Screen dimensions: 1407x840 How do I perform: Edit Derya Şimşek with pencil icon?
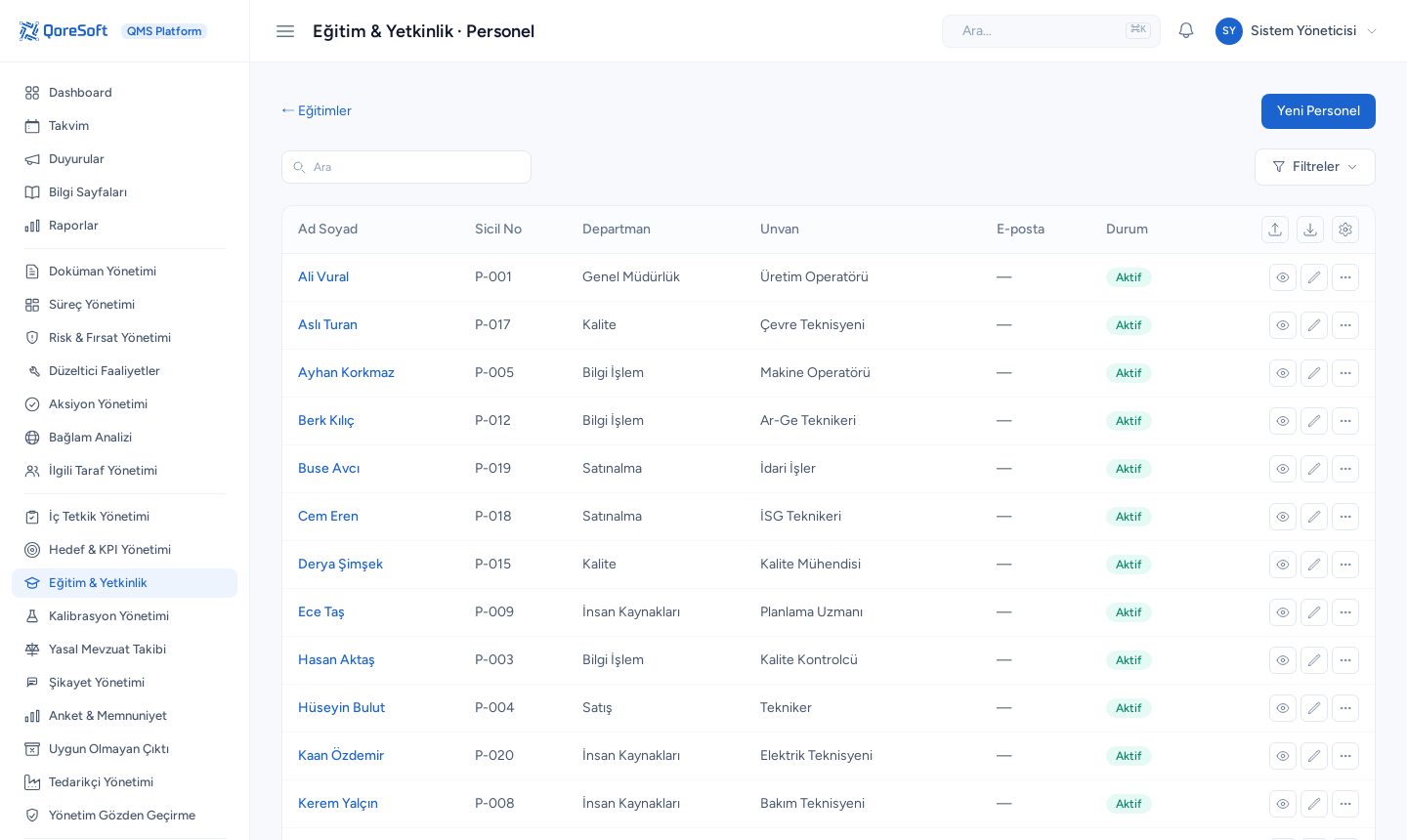coord(1314,565)
